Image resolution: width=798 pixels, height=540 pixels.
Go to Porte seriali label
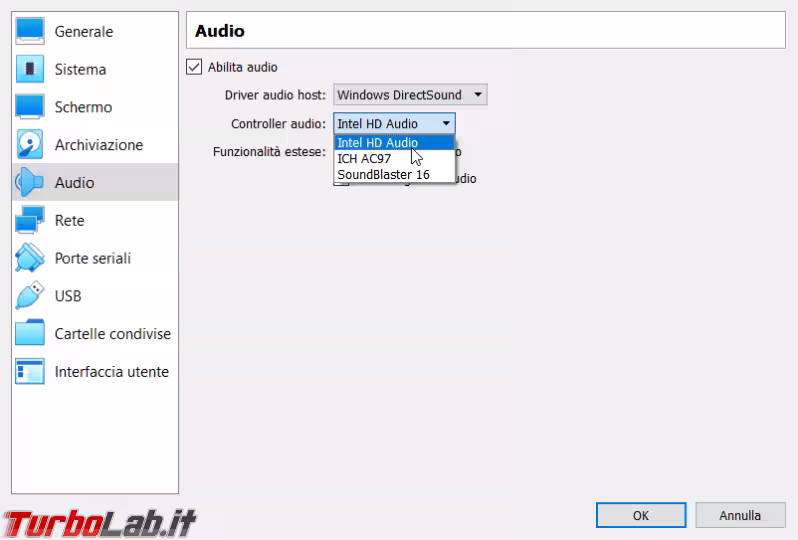[x=93, y=258]
